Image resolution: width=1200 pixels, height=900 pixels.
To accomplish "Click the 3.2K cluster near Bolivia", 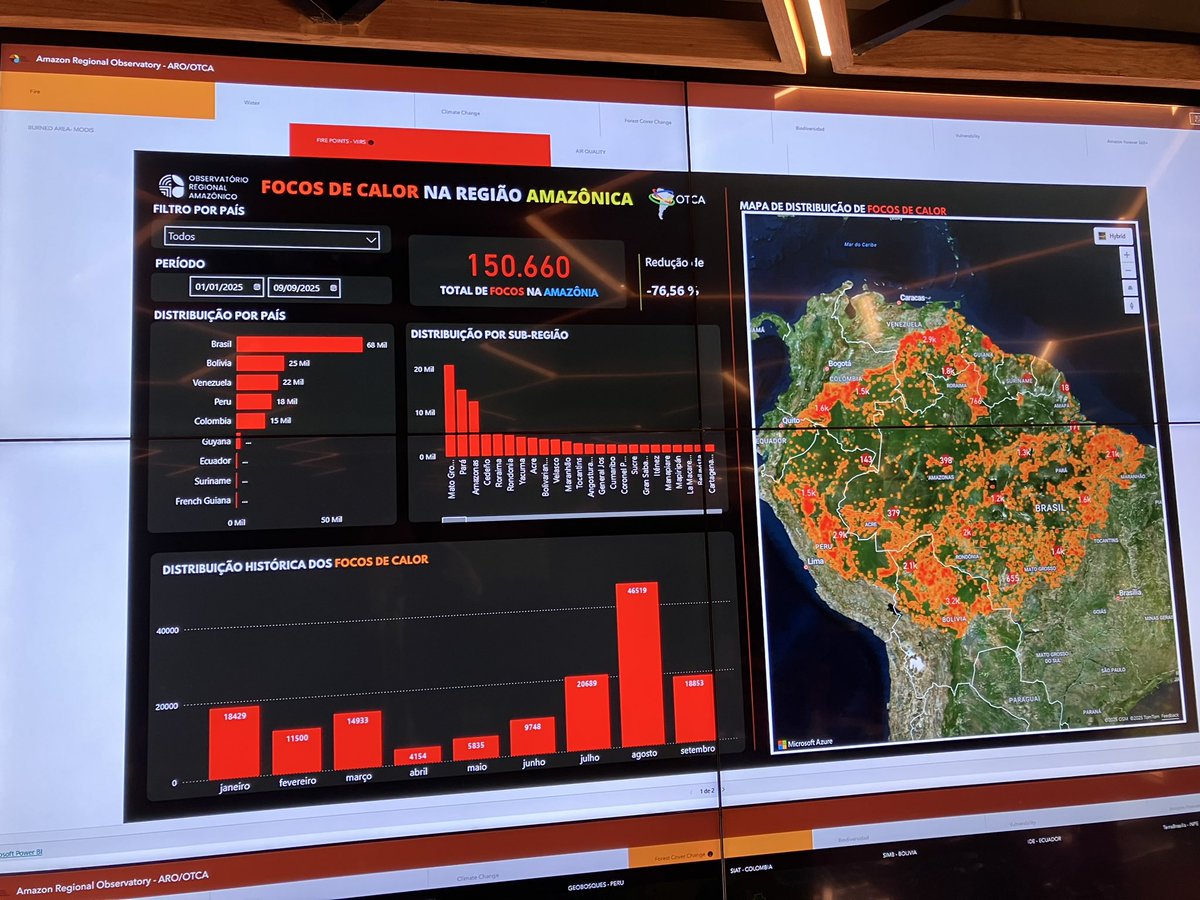I will click(x=952, y=602).
